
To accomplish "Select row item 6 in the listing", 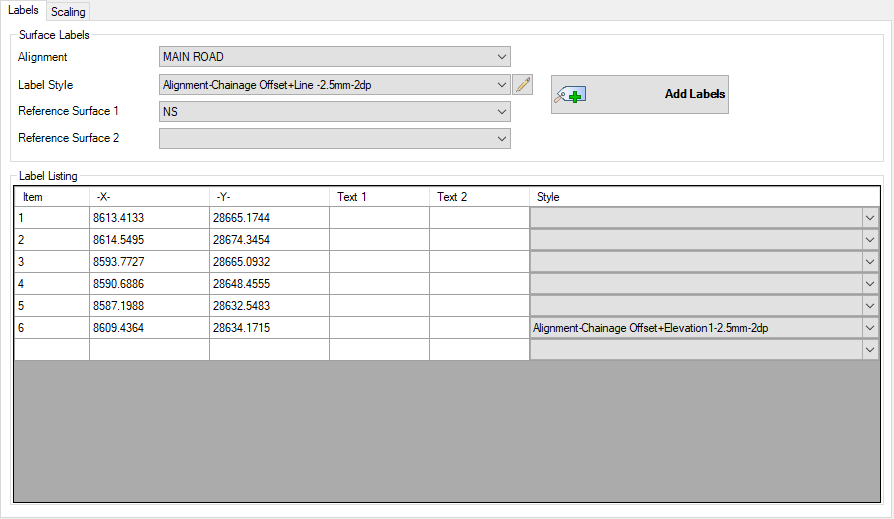I will coord(51,328).
